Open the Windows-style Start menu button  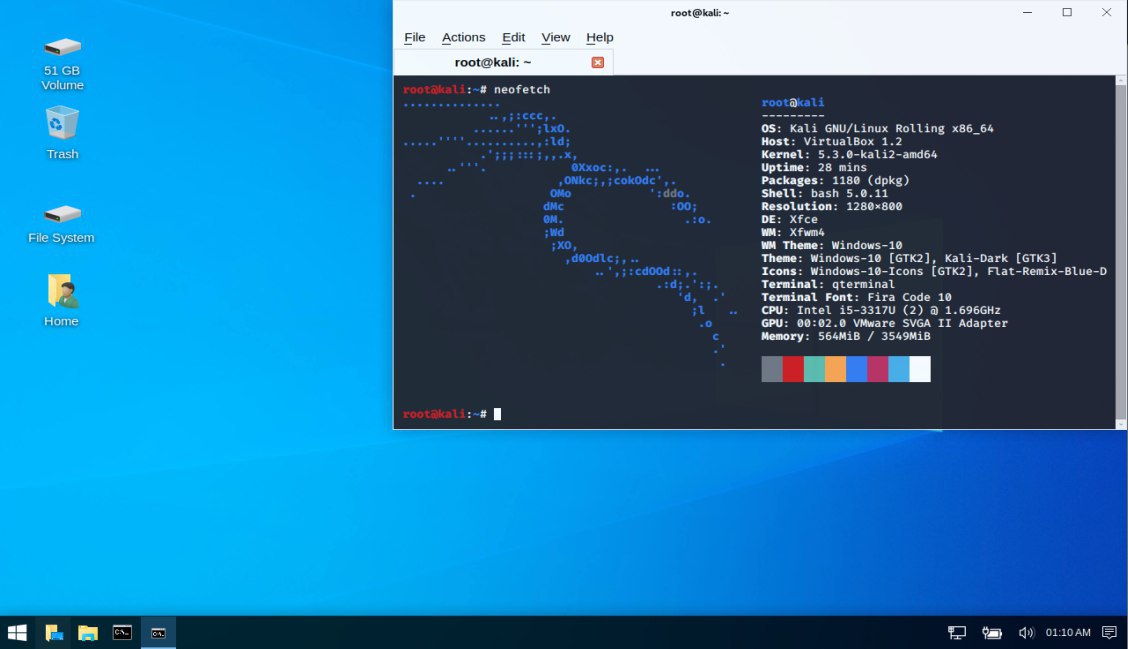[x=17, y=632]
